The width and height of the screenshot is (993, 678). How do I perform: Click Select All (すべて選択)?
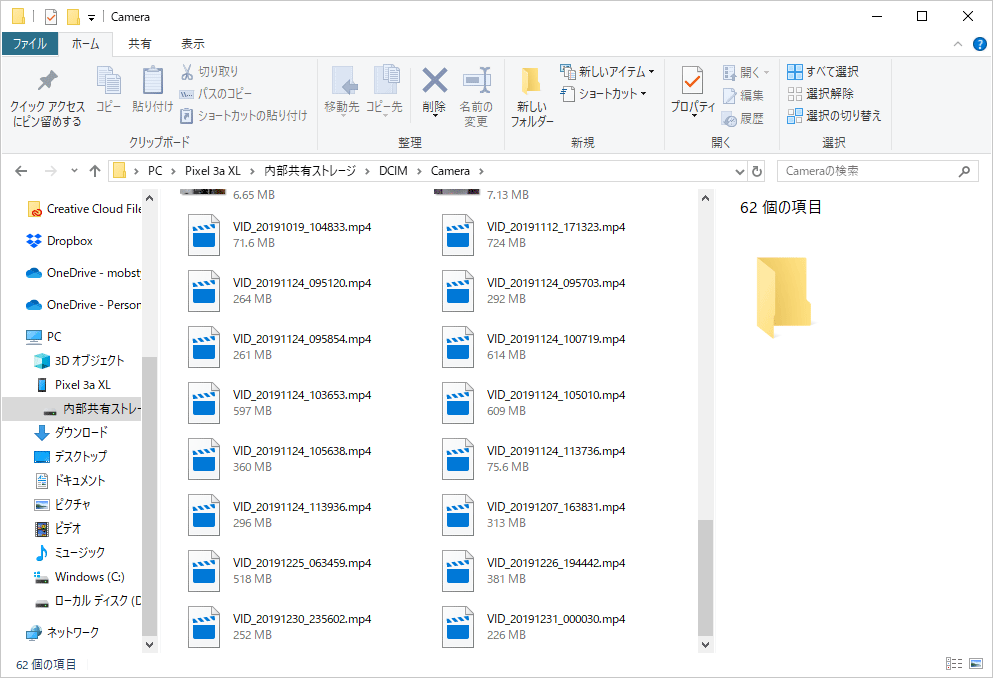(x=822, y=72)
